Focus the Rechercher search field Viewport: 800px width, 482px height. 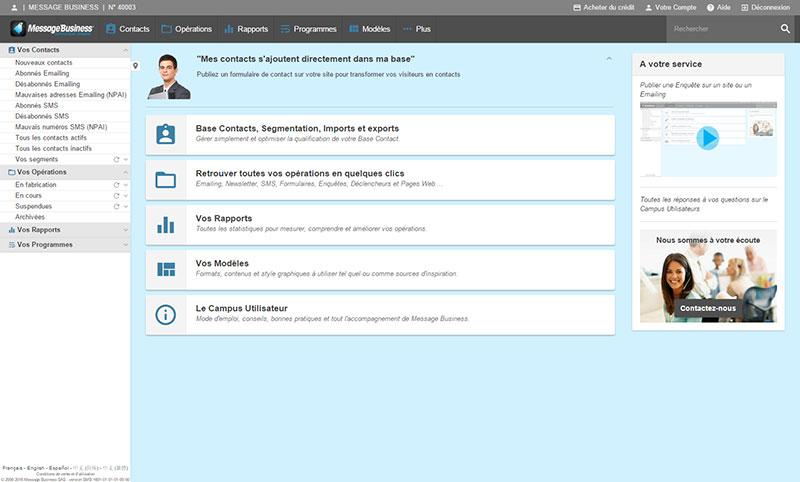pos(722,29)
